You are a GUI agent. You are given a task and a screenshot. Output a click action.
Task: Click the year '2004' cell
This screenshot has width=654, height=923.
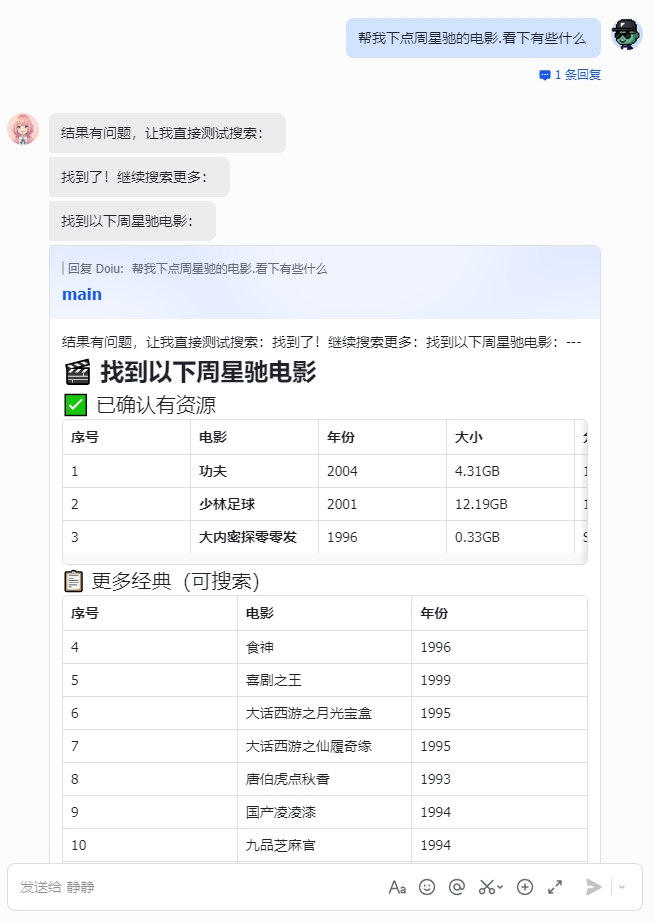pyautogui.click(x=383, y=471)
